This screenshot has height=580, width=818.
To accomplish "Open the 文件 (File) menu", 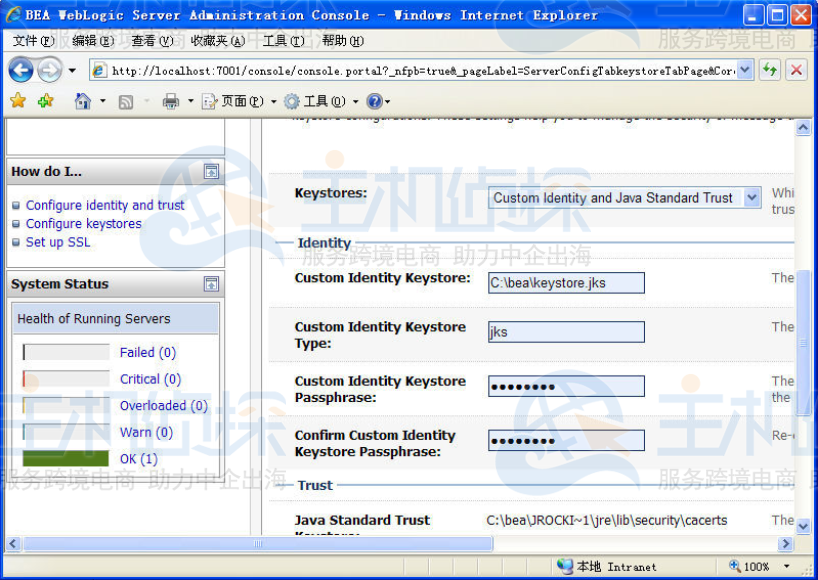I will coord(34,41).
